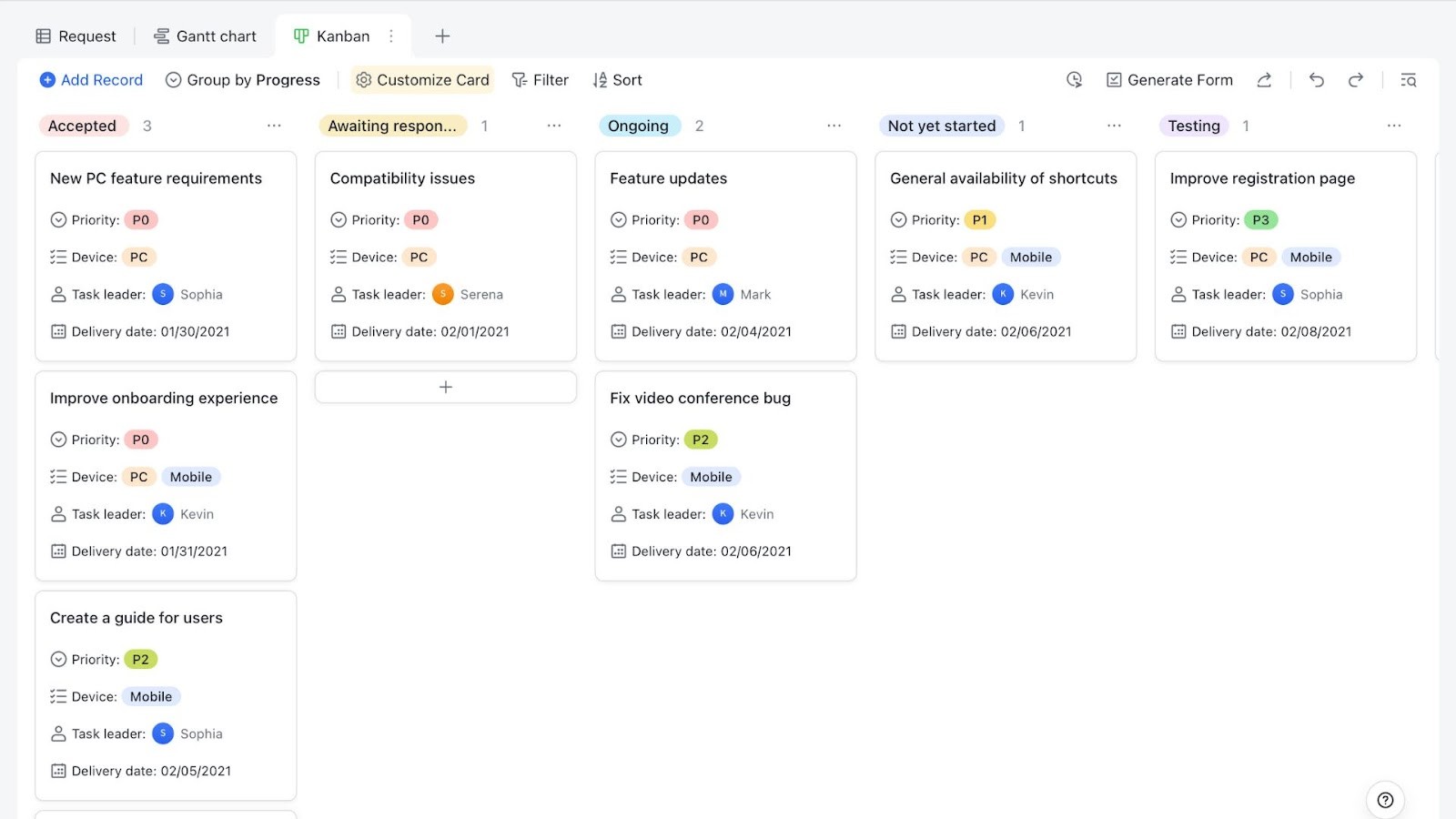Click the undo icon
The image size is (1456, 819).
click(x=1316, y=80)
